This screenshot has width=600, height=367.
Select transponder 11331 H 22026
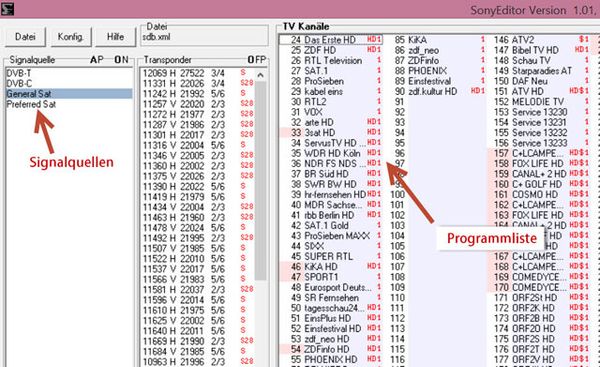(x=198, y=83)
